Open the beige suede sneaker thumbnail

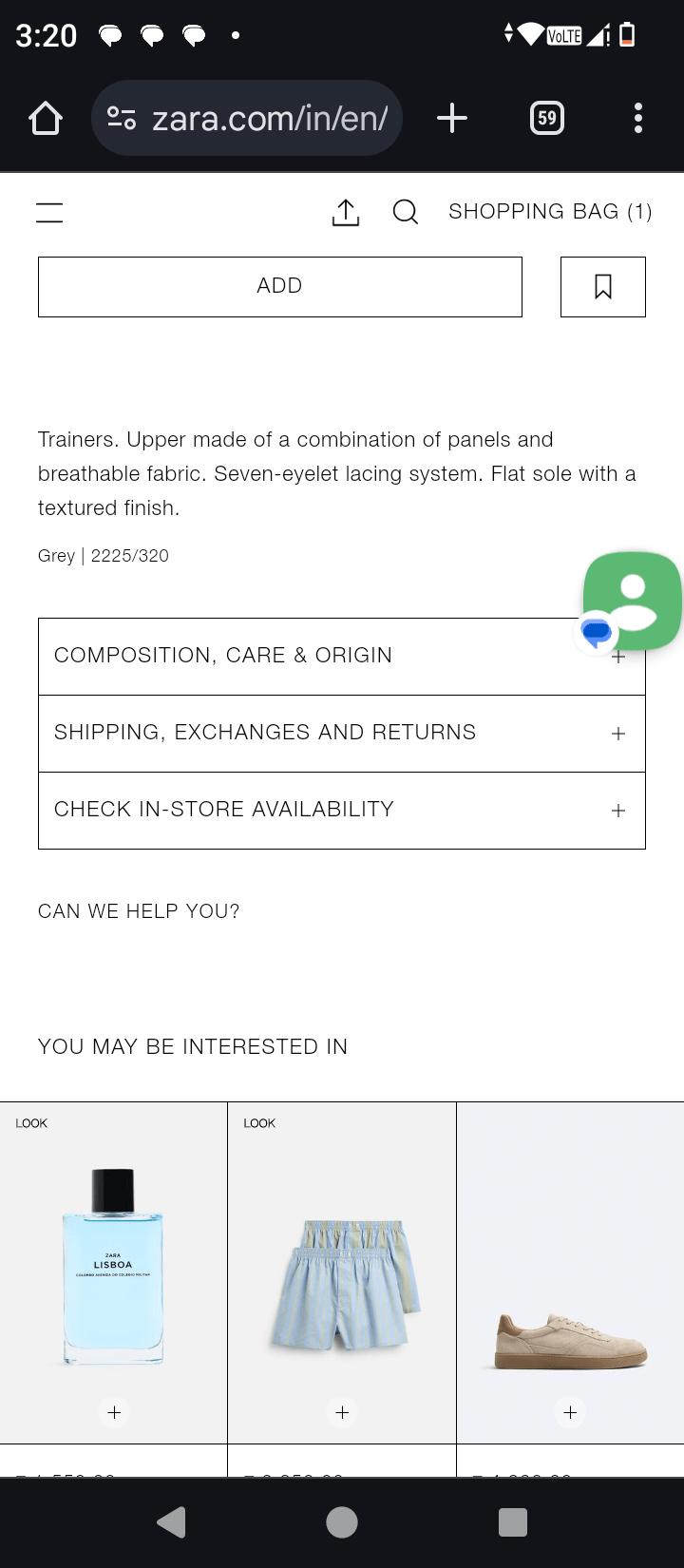570,1330
